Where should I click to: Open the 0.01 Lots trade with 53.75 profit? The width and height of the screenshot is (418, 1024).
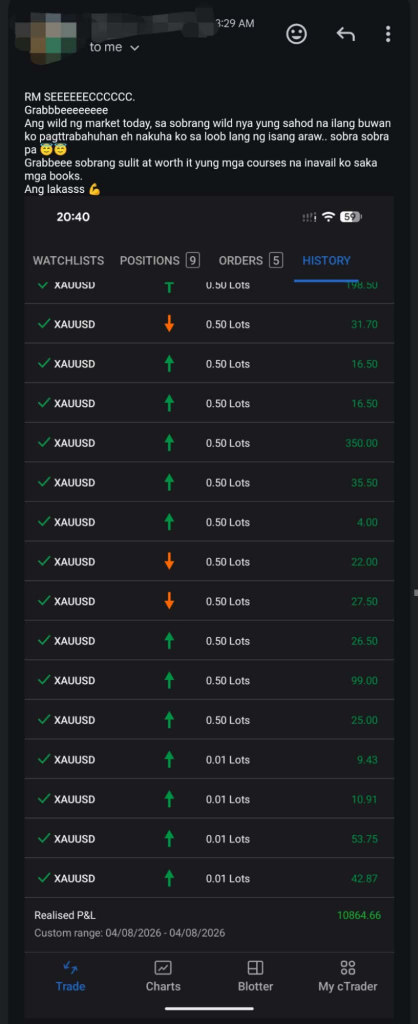209,839
